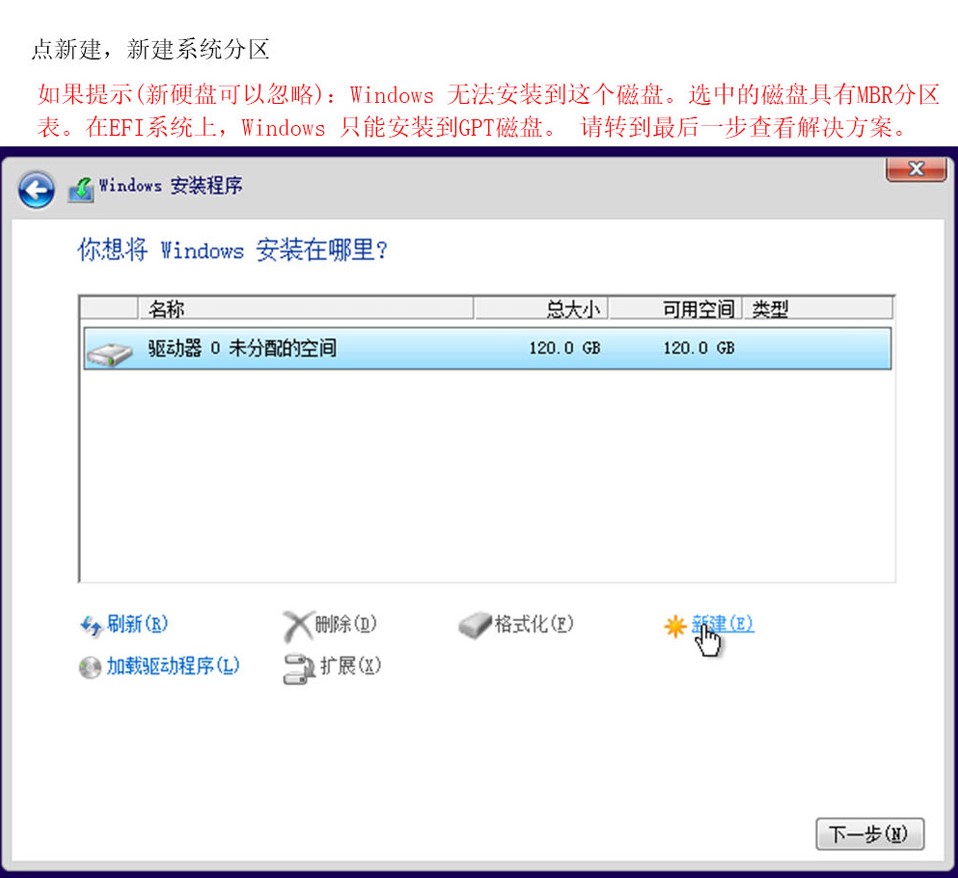Click the refresh arrows icon
This screenshot has height=878, width=958.
click(x=91, y=626)
